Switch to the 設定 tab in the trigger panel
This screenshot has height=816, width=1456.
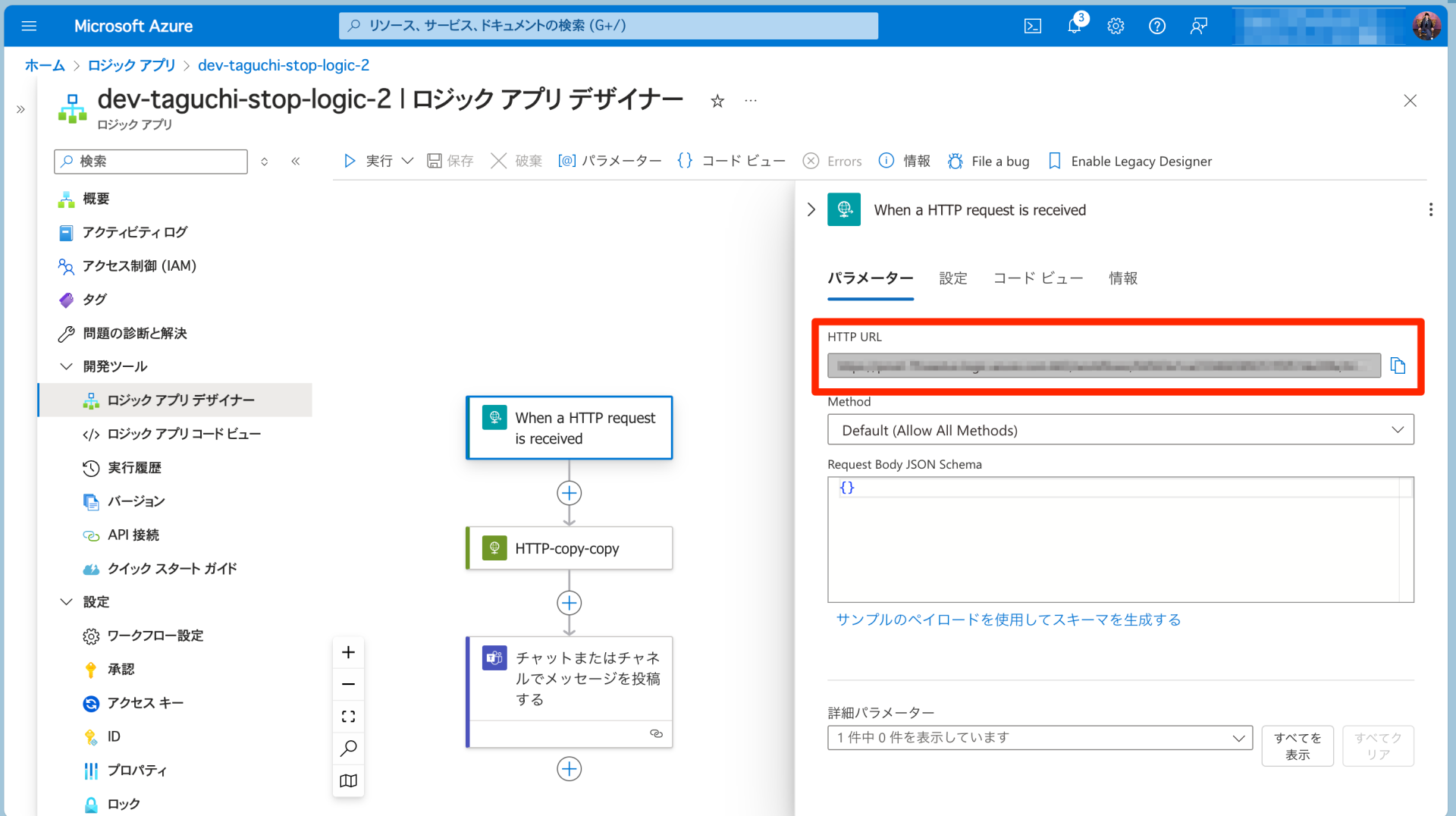(953, 278)
